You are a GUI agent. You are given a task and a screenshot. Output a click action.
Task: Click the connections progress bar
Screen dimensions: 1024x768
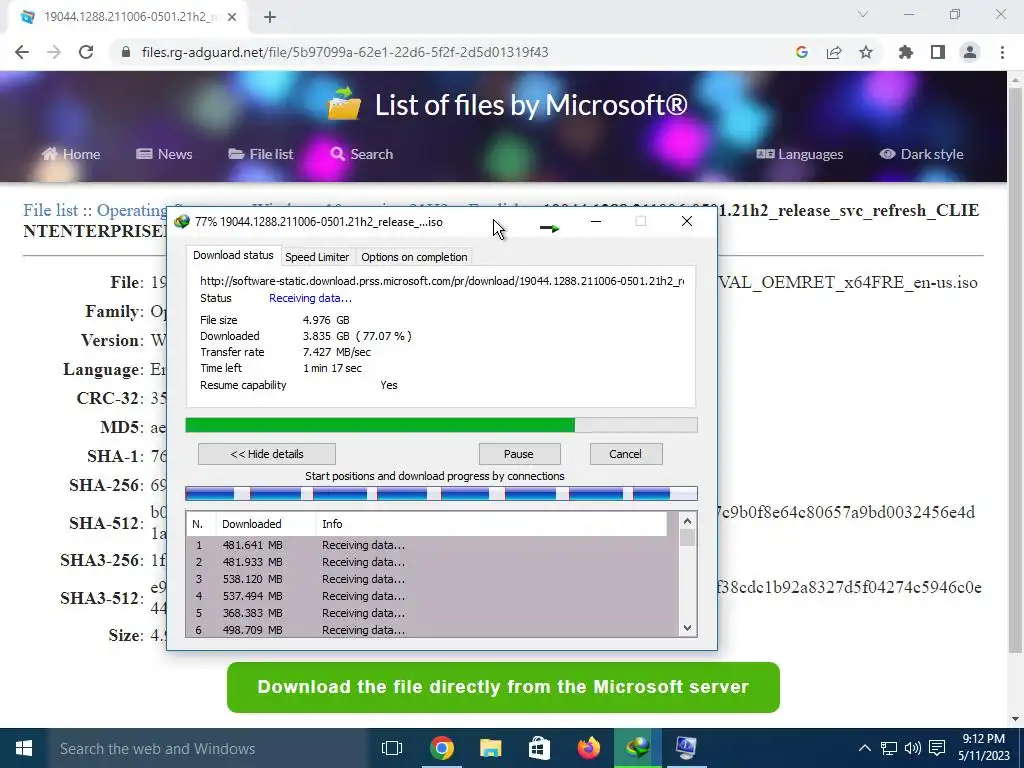click(441, 494)
